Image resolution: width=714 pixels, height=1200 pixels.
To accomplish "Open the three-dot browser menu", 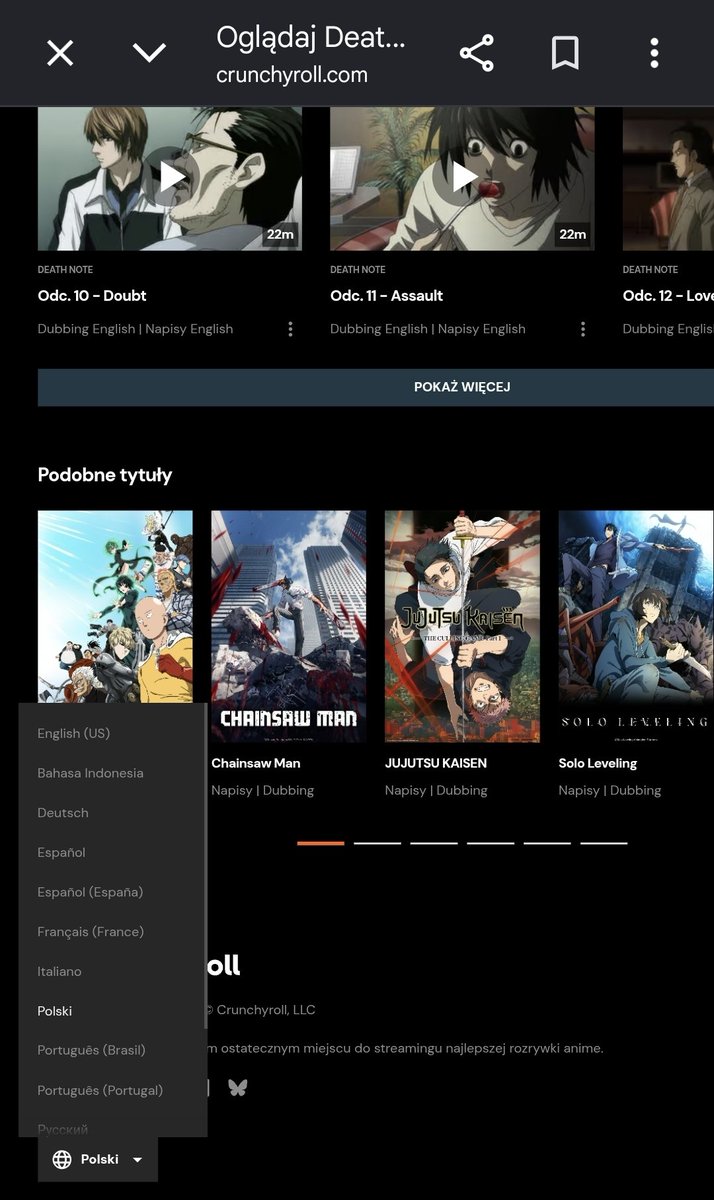I will click(654, 53).
